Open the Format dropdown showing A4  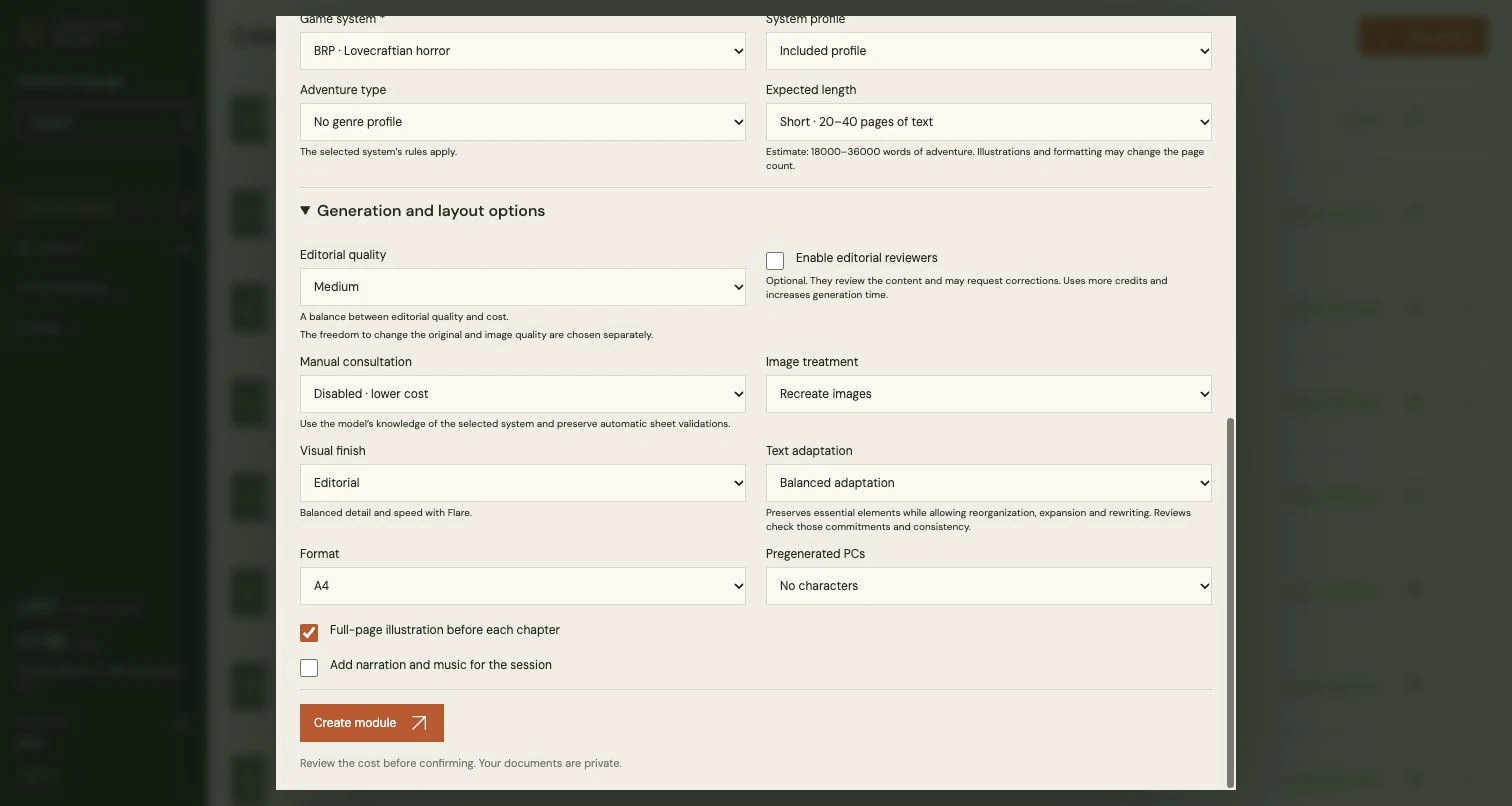point(522,586)
